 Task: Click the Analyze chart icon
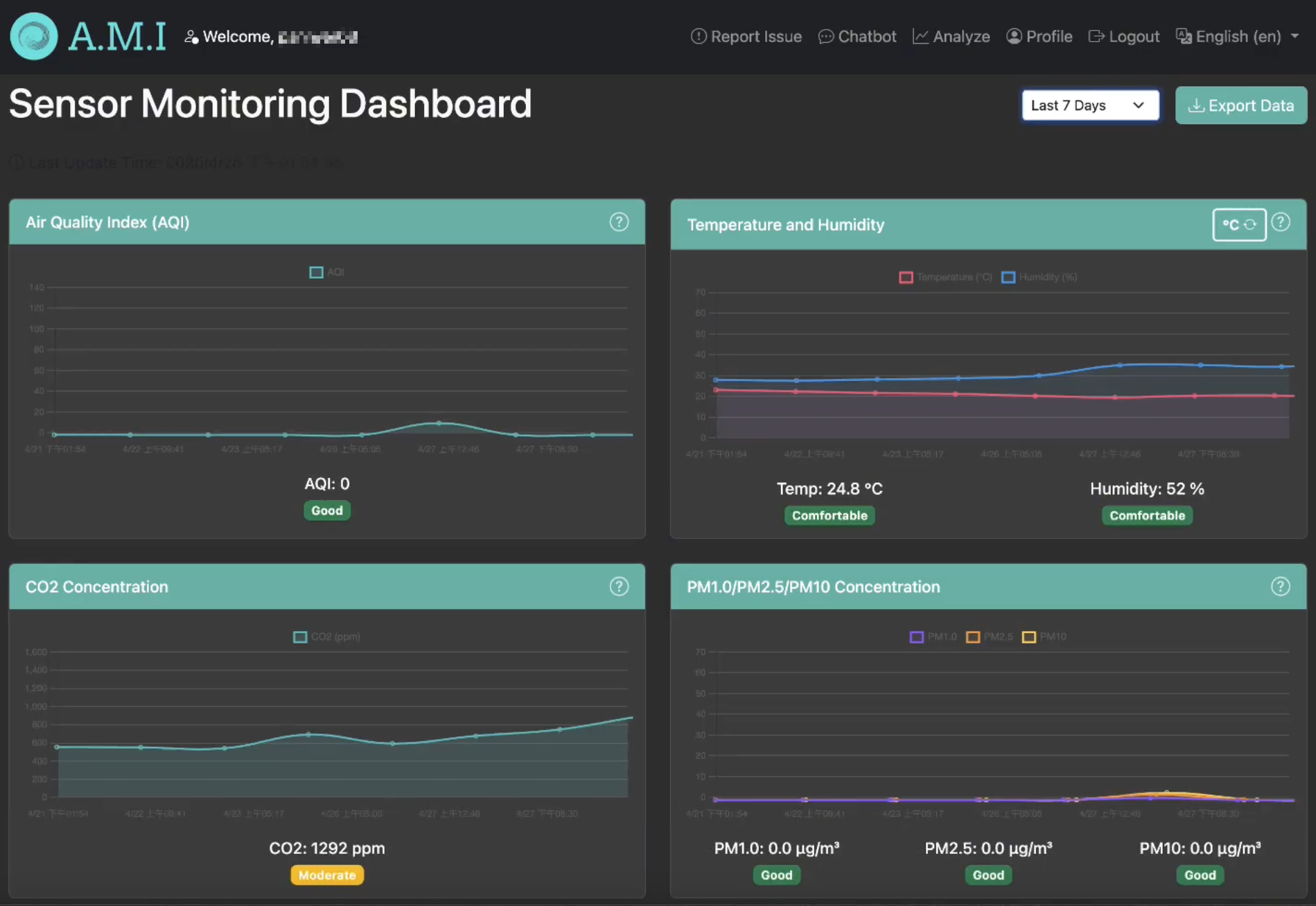coord(920,37)
